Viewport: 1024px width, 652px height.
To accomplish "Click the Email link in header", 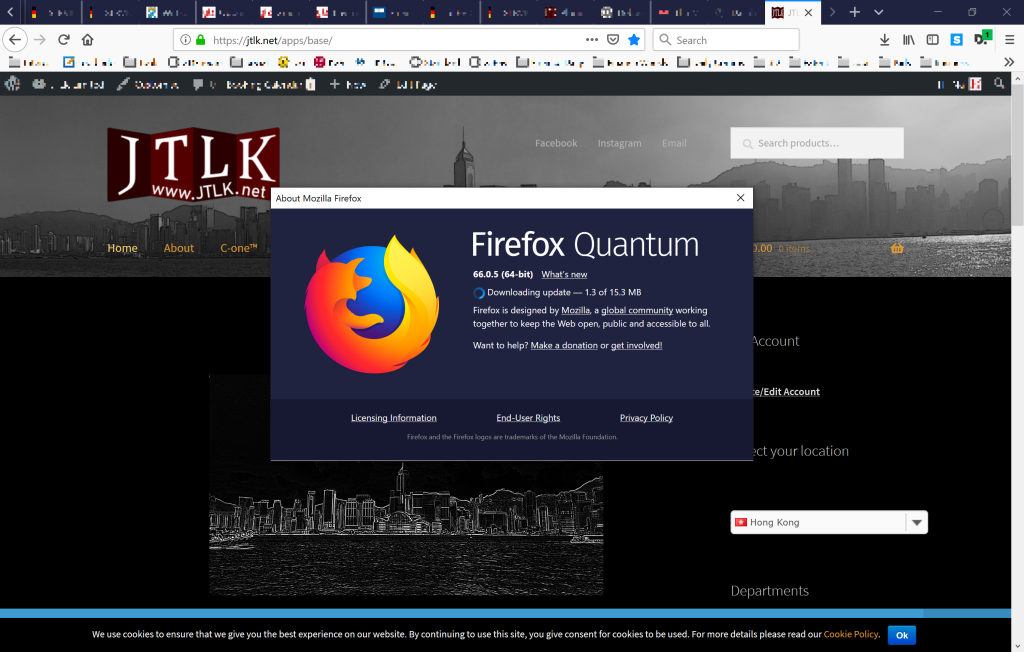I will pos(674,143).
